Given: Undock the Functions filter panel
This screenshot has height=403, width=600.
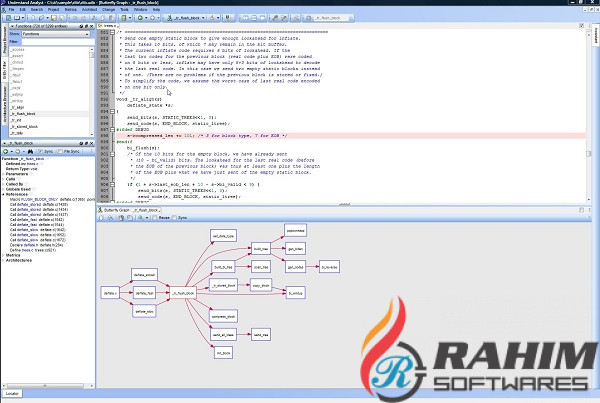Looking at the screenshot, I should pos(86,26).
